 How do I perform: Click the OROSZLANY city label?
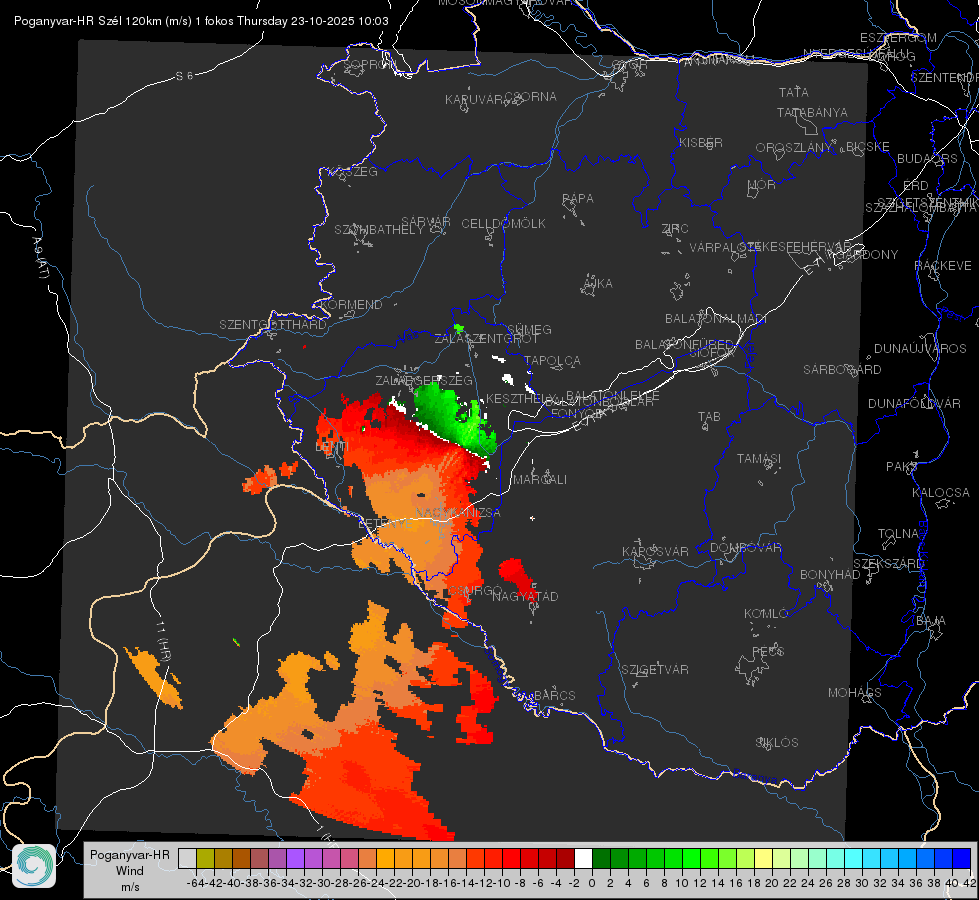pyautogui.click(x=794, y=148)
